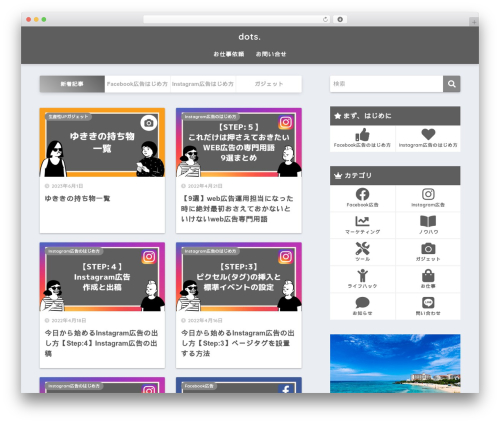
Task: Open the Facebook広告 category icon
Action: pos(362,194)
